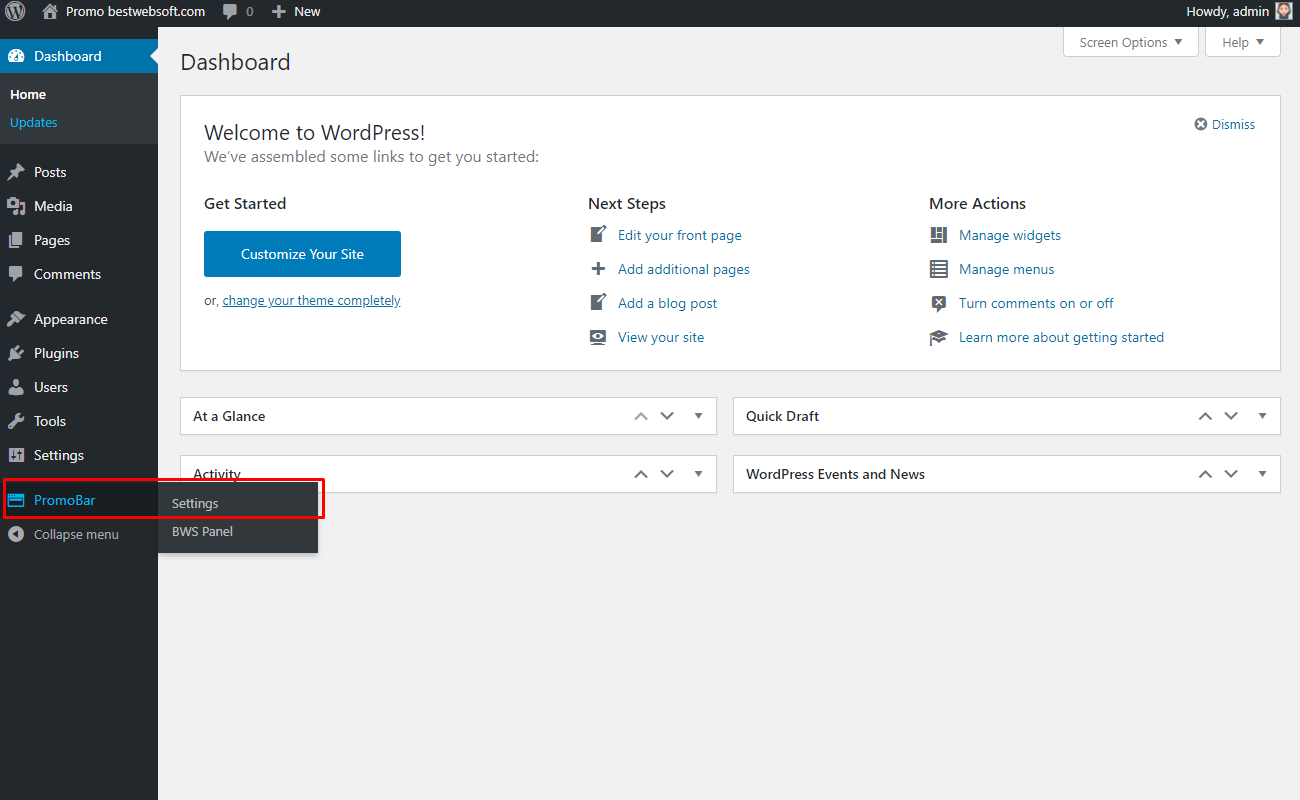Click the Collapse menu arrow icon
This screenshot has height=800, width=1300.
coord(16,534)
